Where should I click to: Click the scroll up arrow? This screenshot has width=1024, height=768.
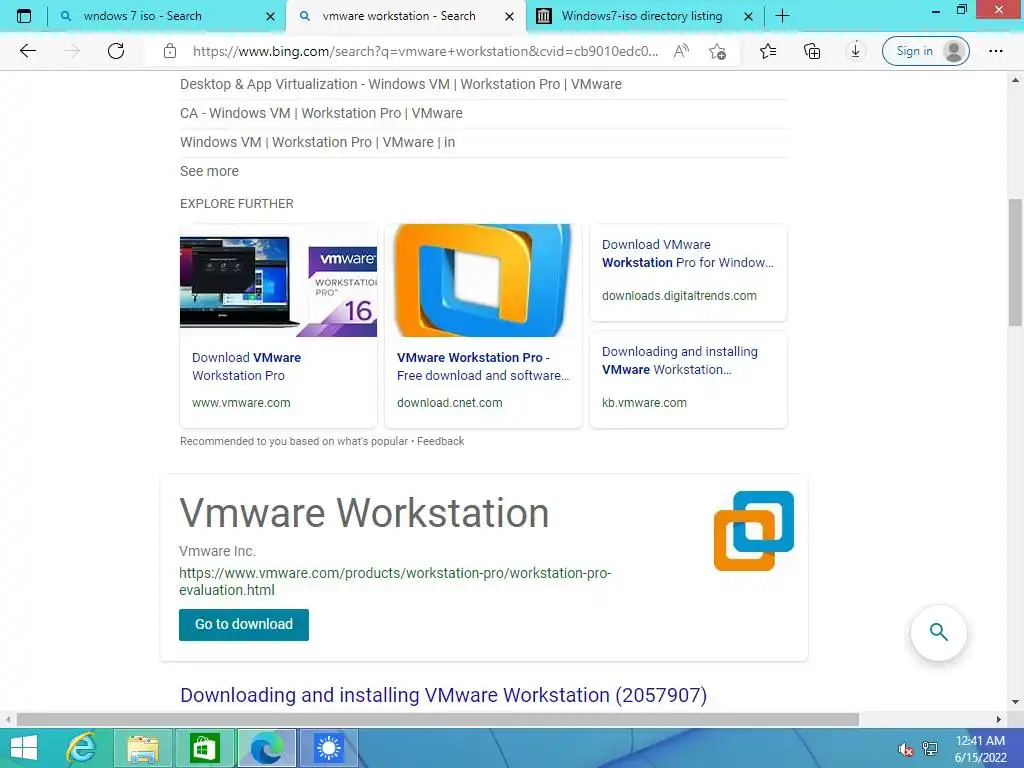coord(1015,80)
